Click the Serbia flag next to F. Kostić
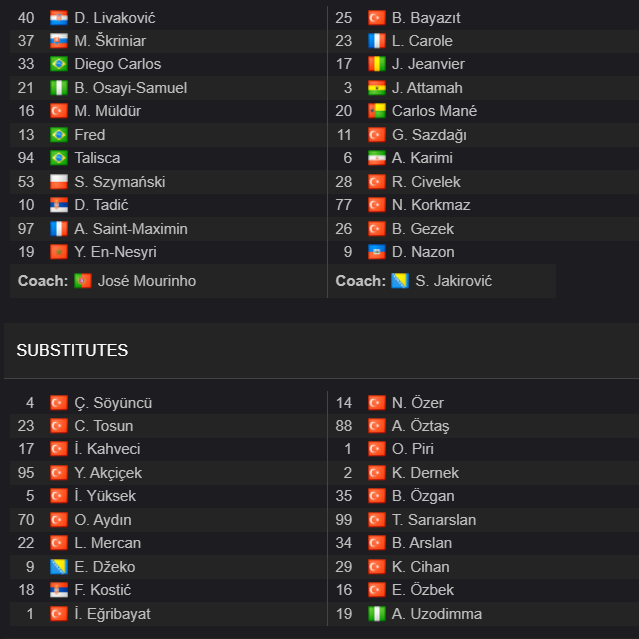639x639 pixels. pos(59,590)
